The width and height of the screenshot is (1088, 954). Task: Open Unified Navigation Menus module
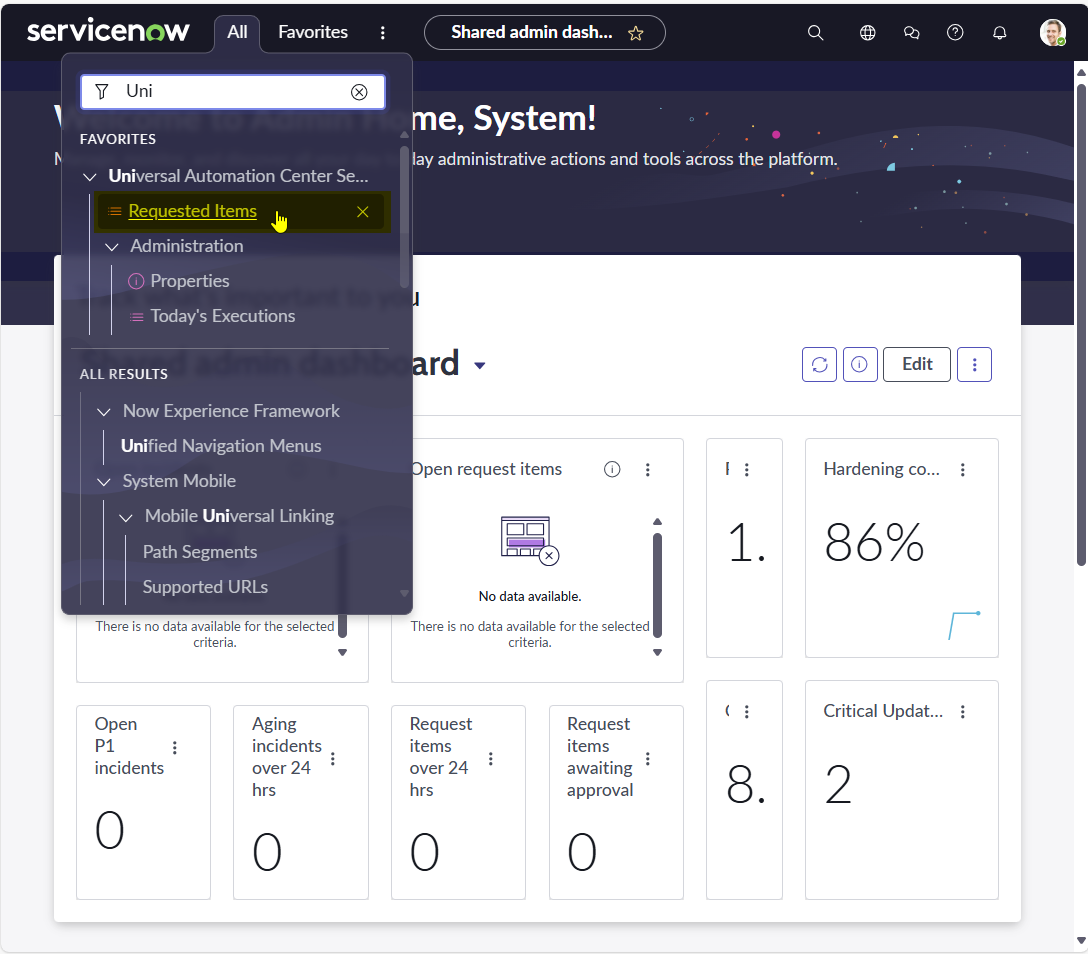221,446
